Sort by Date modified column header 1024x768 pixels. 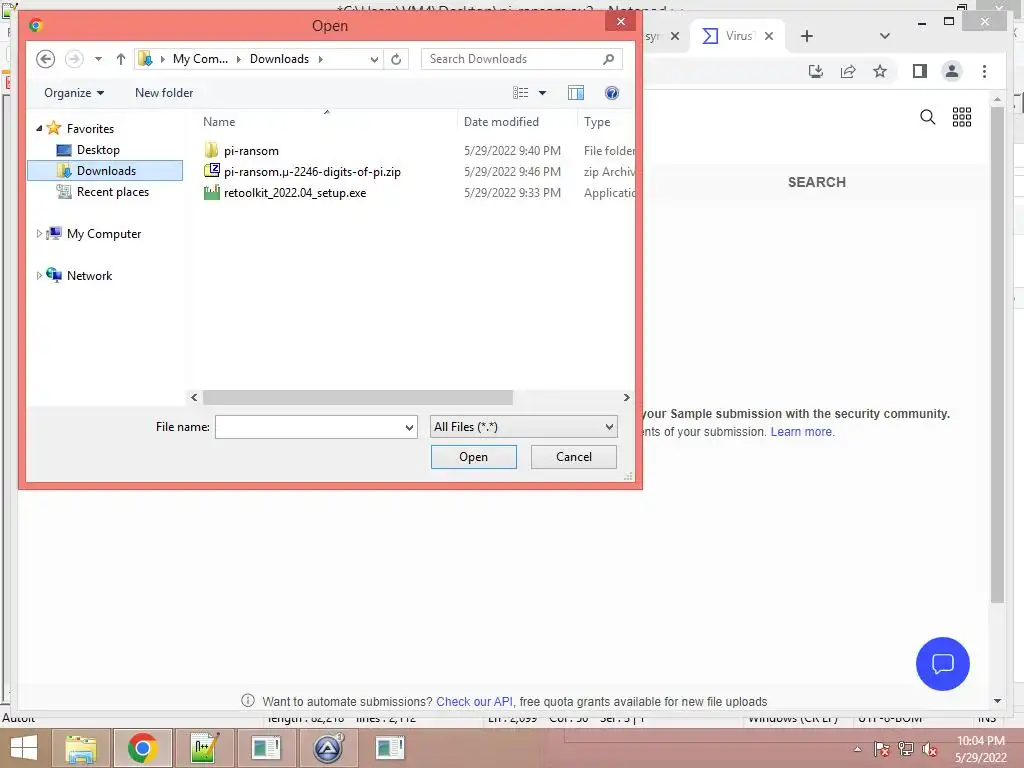501,121
